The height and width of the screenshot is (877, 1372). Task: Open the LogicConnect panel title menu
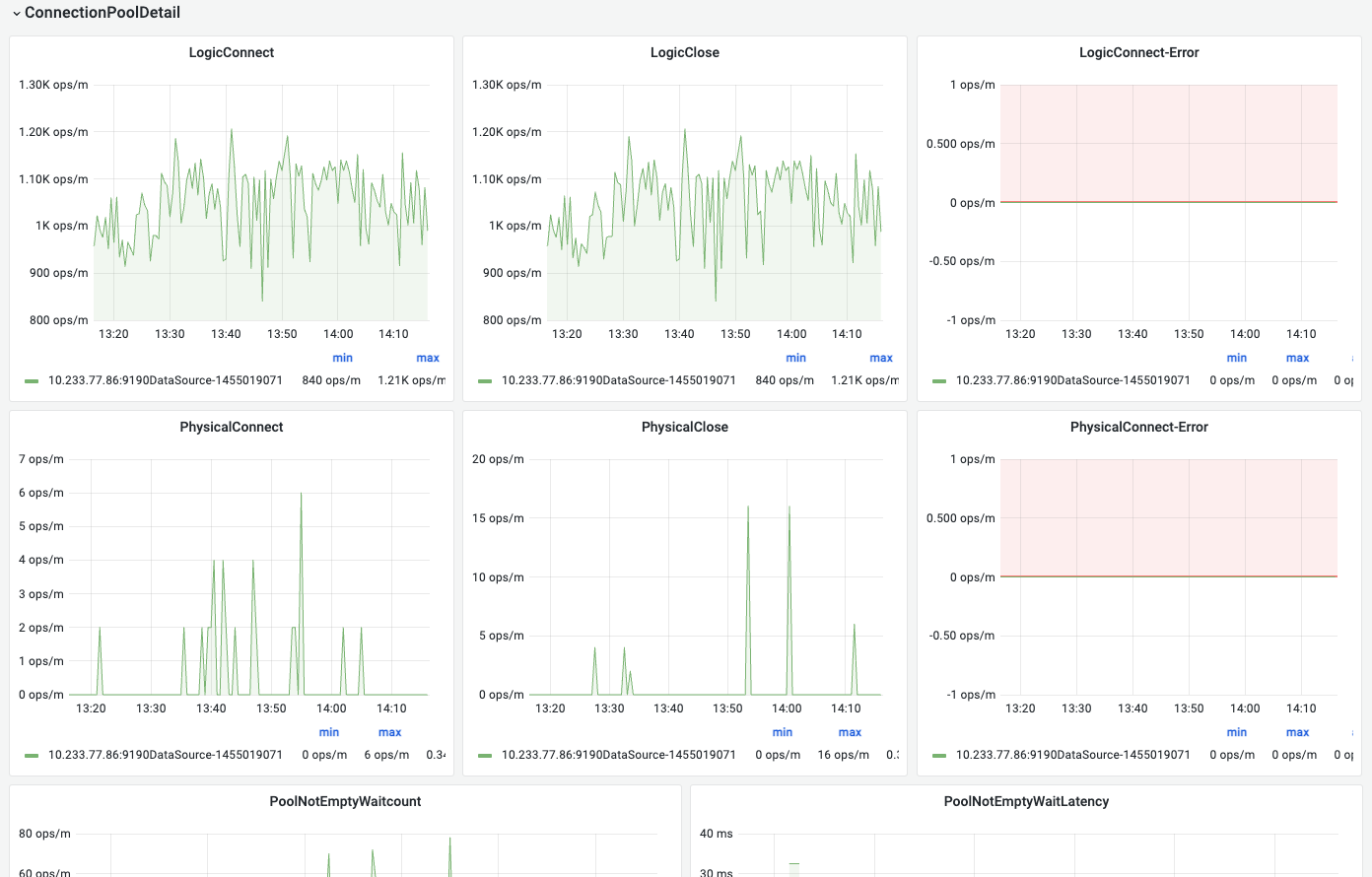232,52
